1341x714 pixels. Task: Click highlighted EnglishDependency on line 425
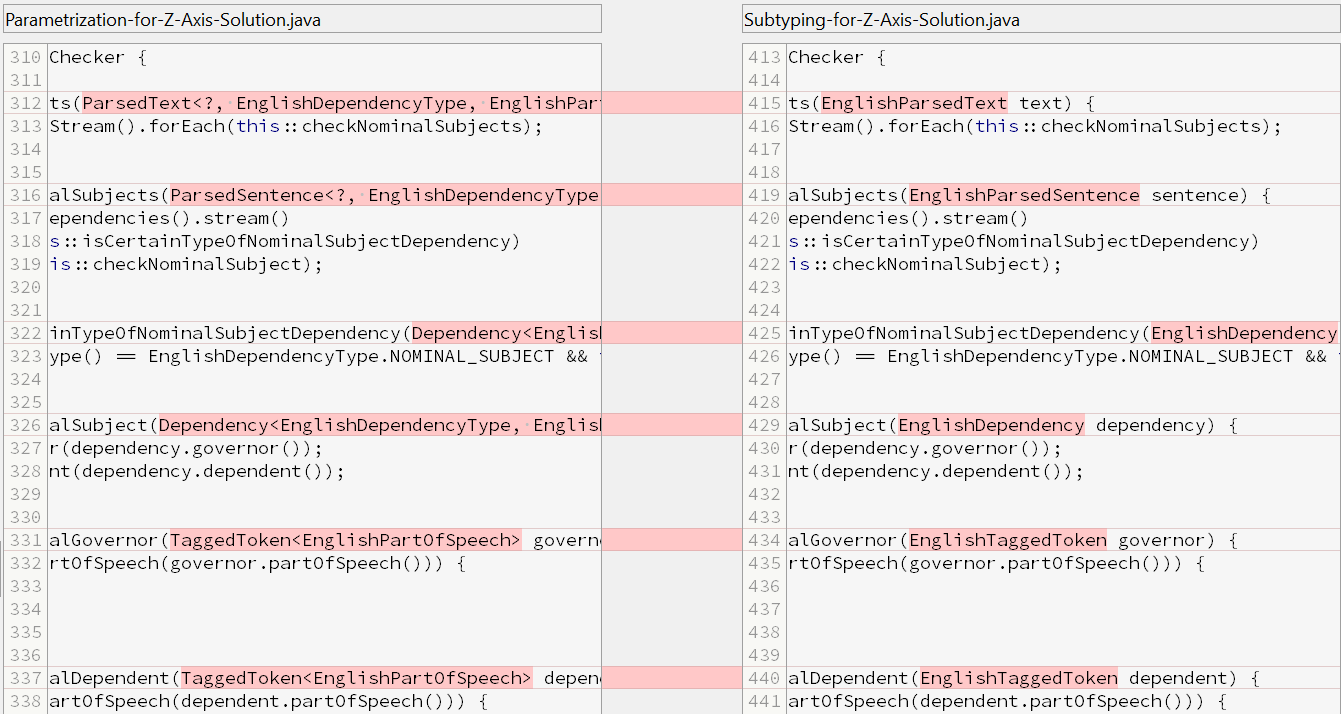[1244, 333]
